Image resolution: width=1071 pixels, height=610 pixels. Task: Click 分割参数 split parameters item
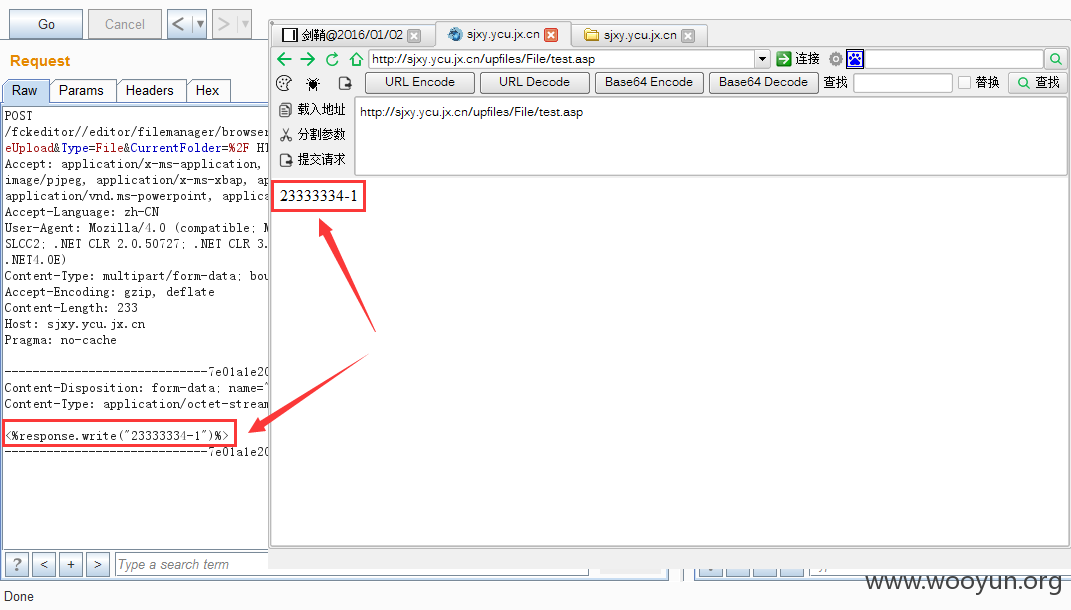coord(313,135)
